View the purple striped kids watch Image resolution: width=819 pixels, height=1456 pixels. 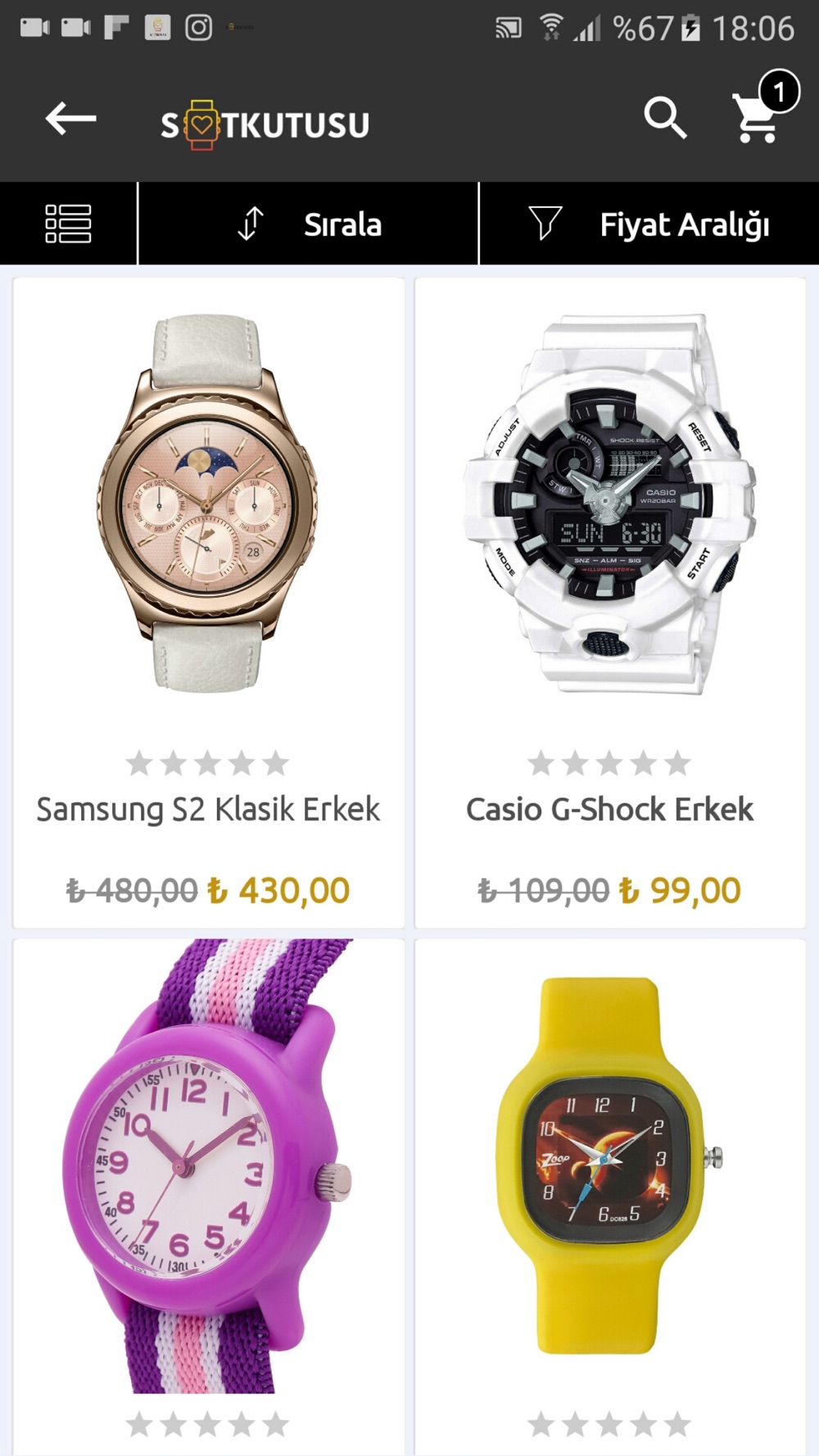pos(207,1166)
